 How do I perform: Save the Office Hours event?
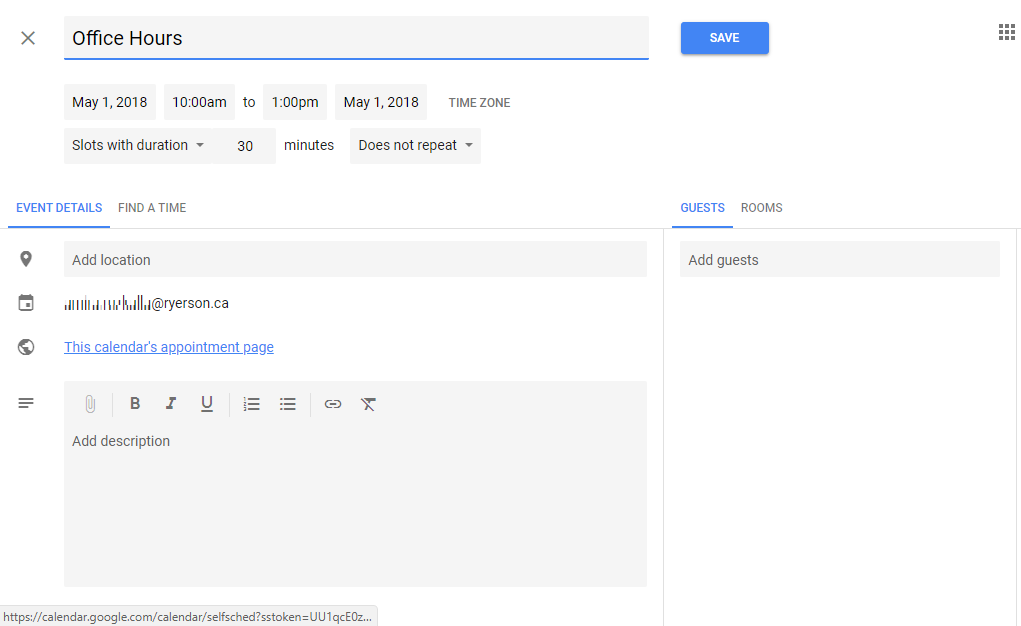[x=725, y=38]
